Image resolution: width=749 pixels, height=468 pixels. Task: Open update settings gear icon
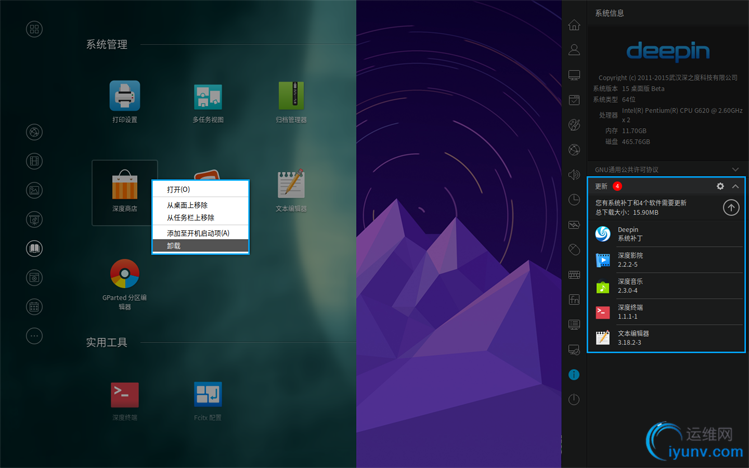pos(720,186)
